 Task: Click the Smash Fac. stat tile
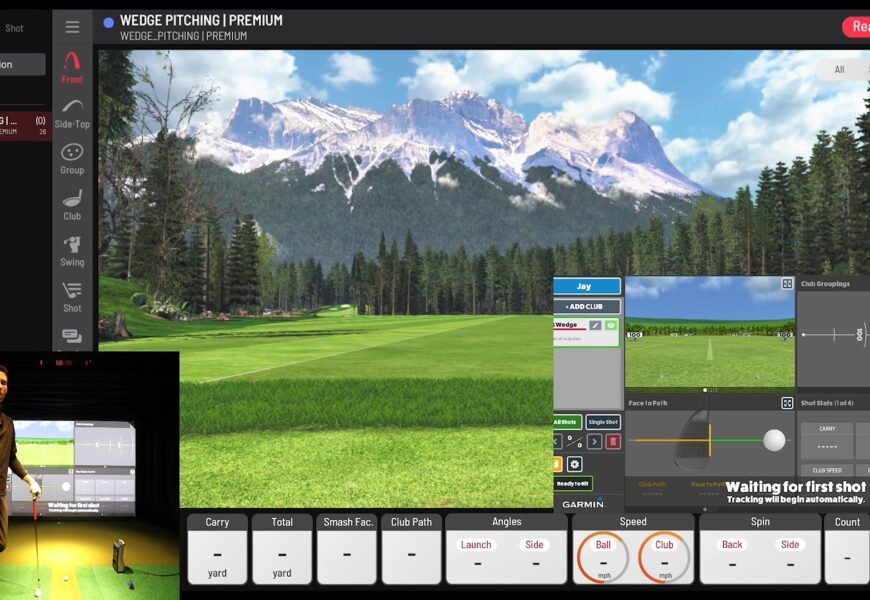pyautogui.click(x=347, y=549)
